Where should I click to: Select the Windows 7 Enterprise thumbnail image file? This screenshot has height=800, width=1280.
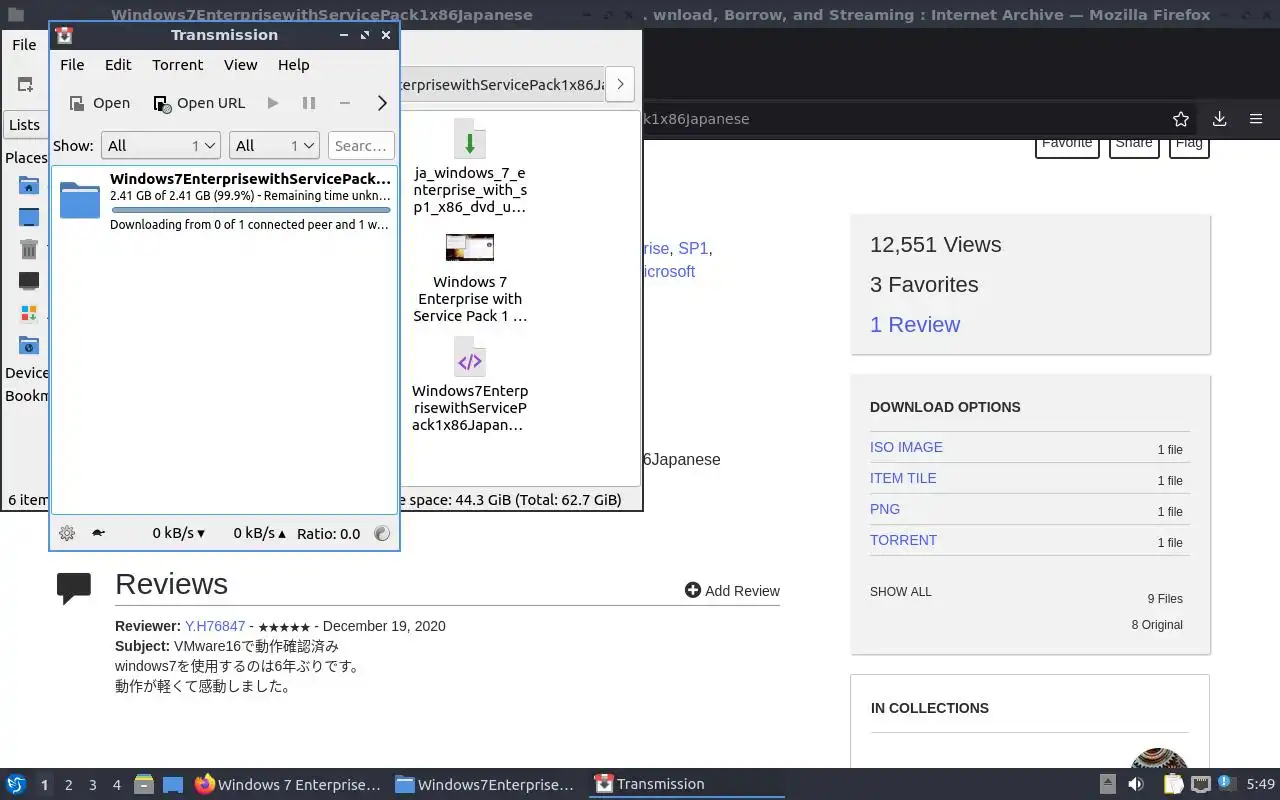470,278
